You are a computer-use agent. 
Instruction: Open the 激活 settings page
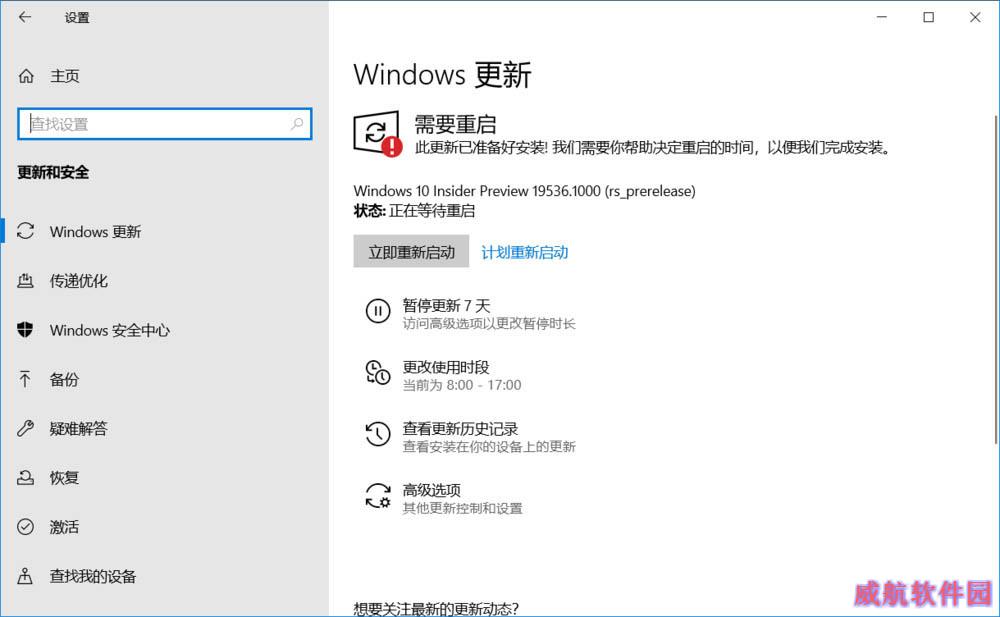point(64,526)
